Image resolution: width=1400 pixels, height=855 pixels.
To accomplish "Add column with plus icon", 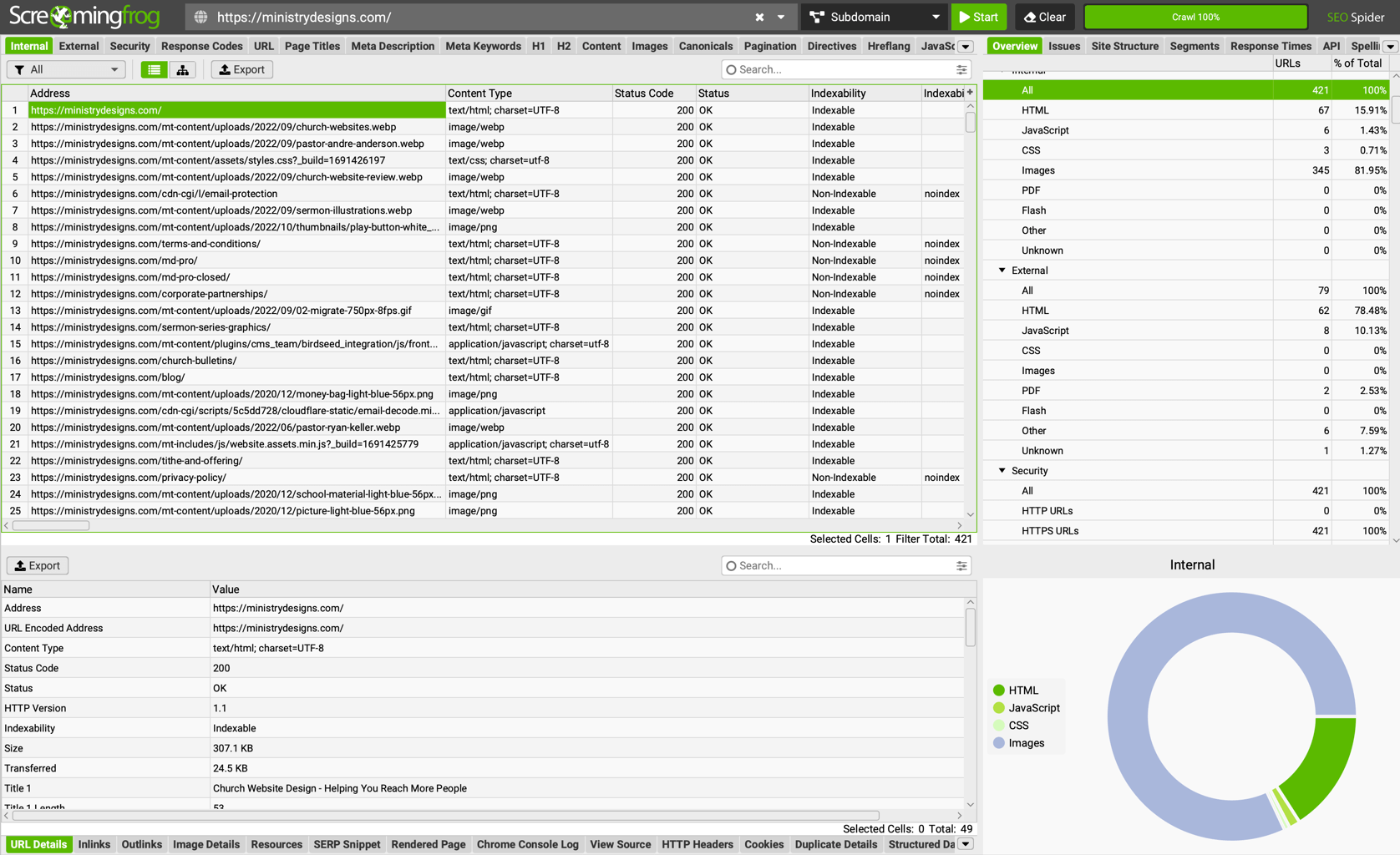I will pos(969,93).
